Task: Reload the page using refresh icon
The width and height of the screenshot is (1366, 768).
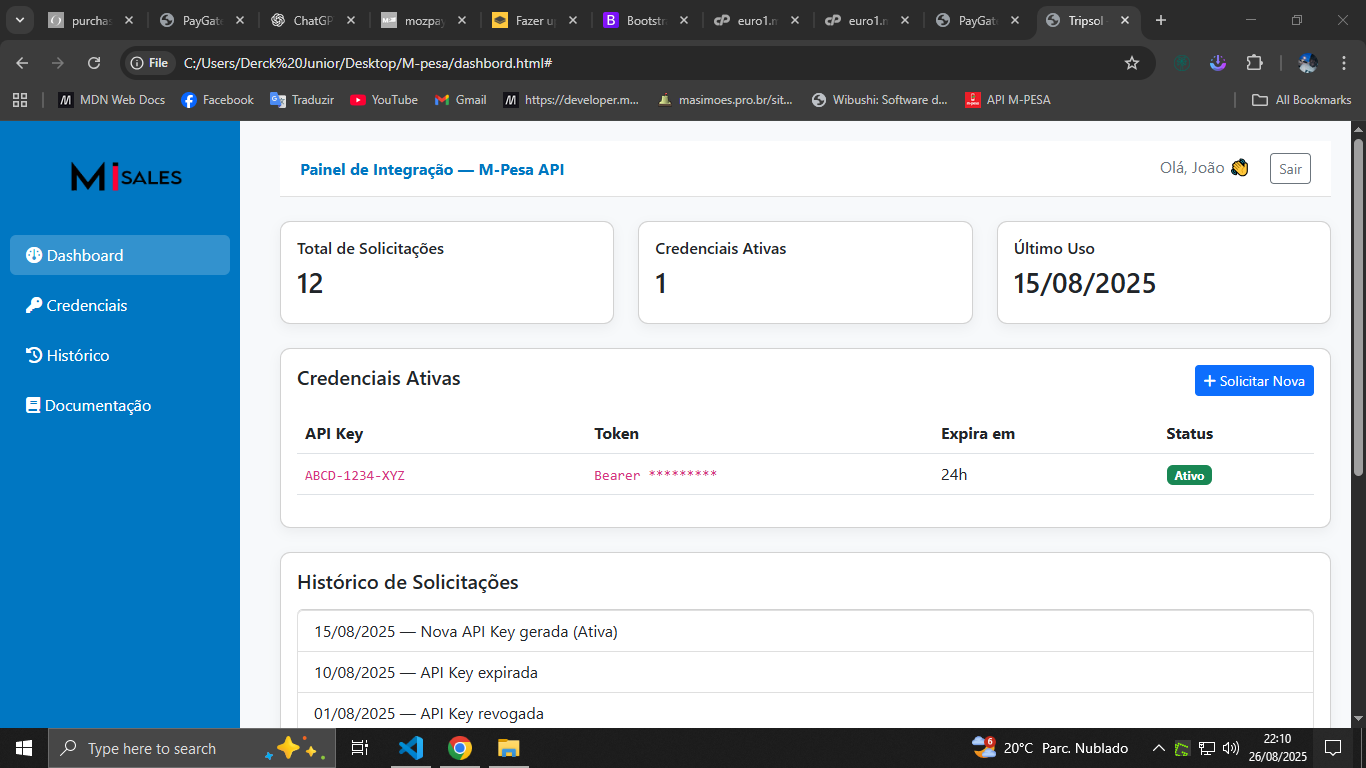Action: click(94, 63)
